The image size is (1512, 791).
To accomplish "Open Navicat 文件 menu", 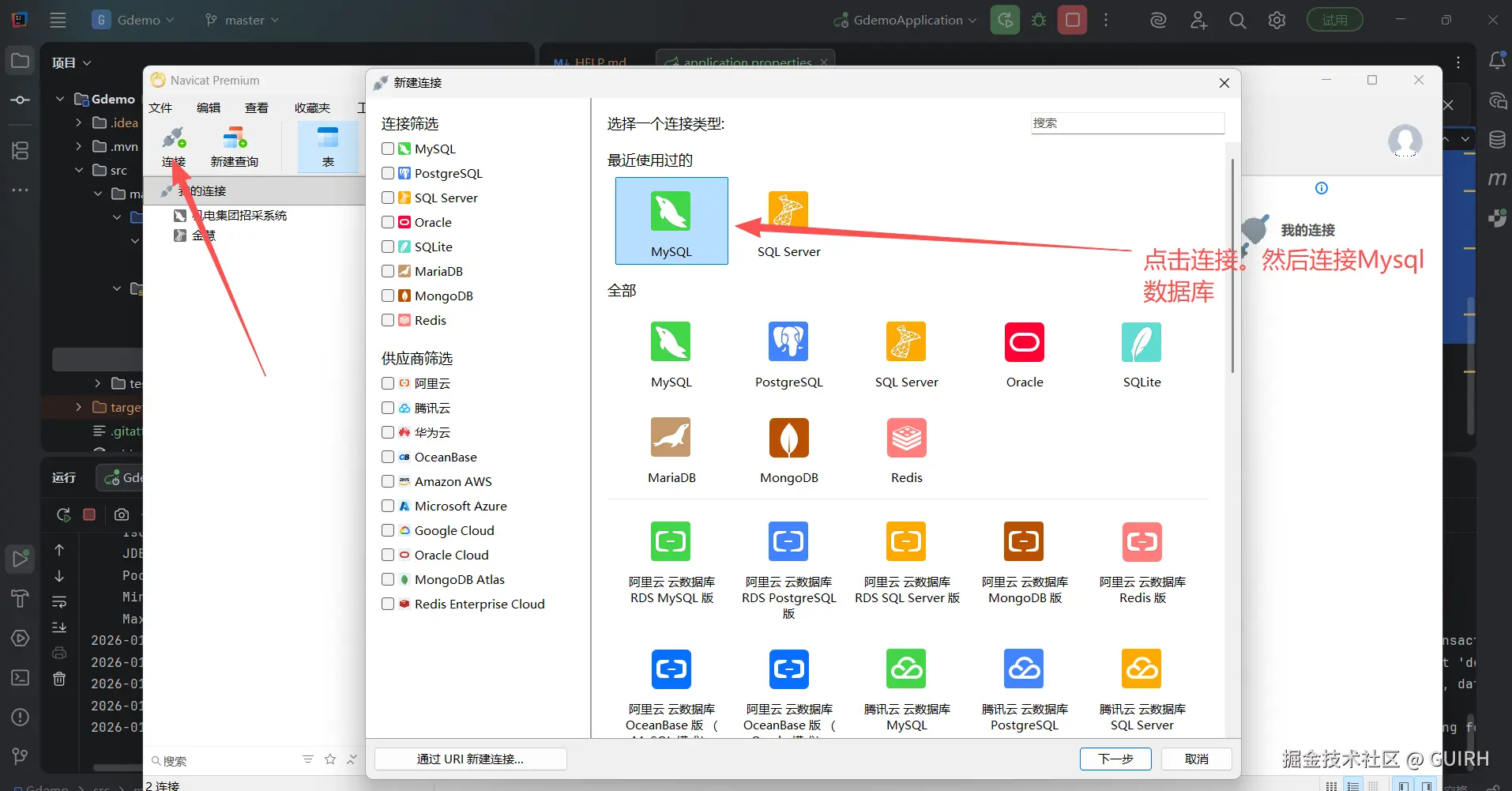I will (160, 107).
